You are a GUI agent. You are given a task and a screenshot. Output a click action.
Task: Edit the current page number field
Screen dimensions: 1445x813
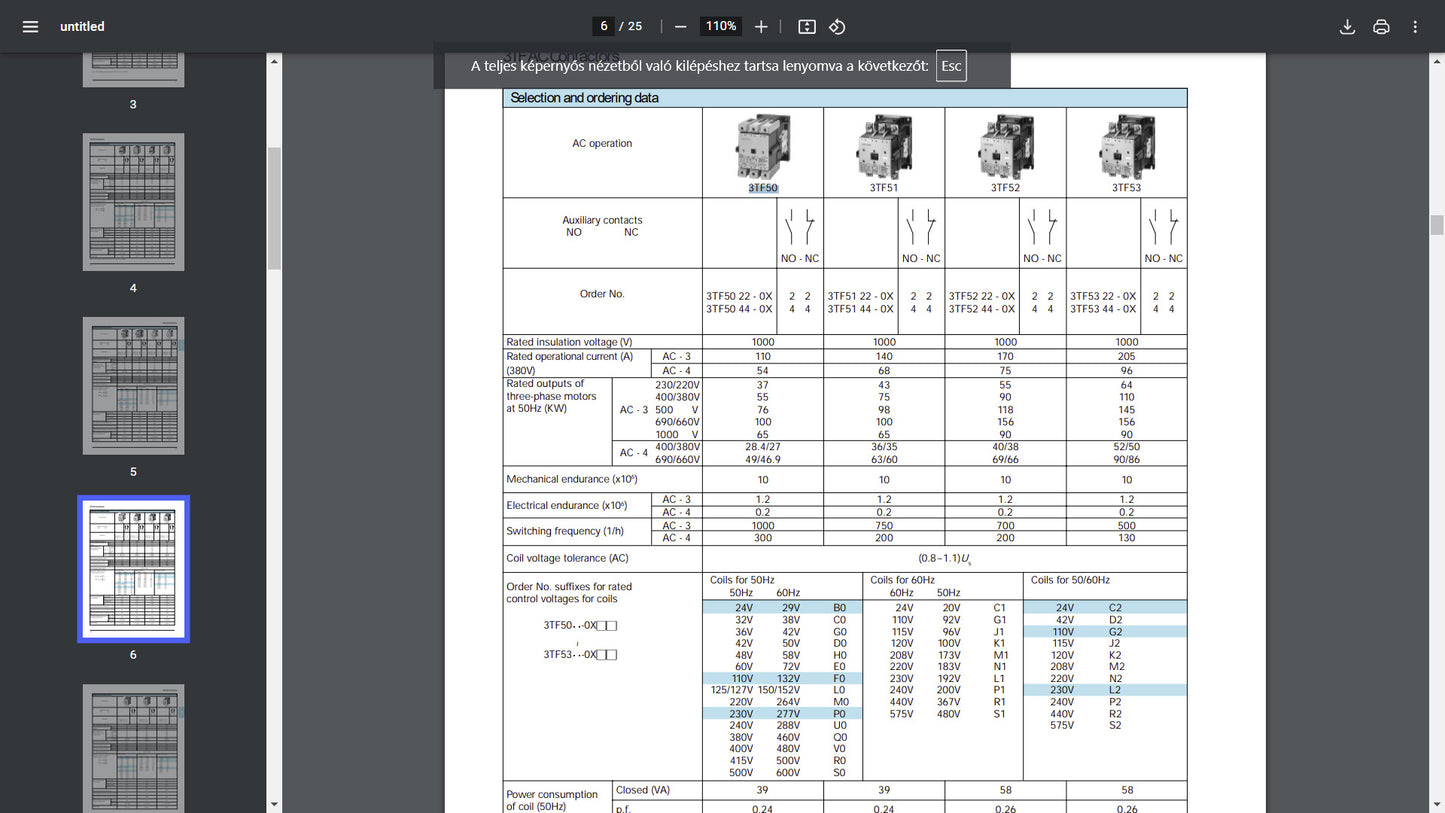(603, 26)
